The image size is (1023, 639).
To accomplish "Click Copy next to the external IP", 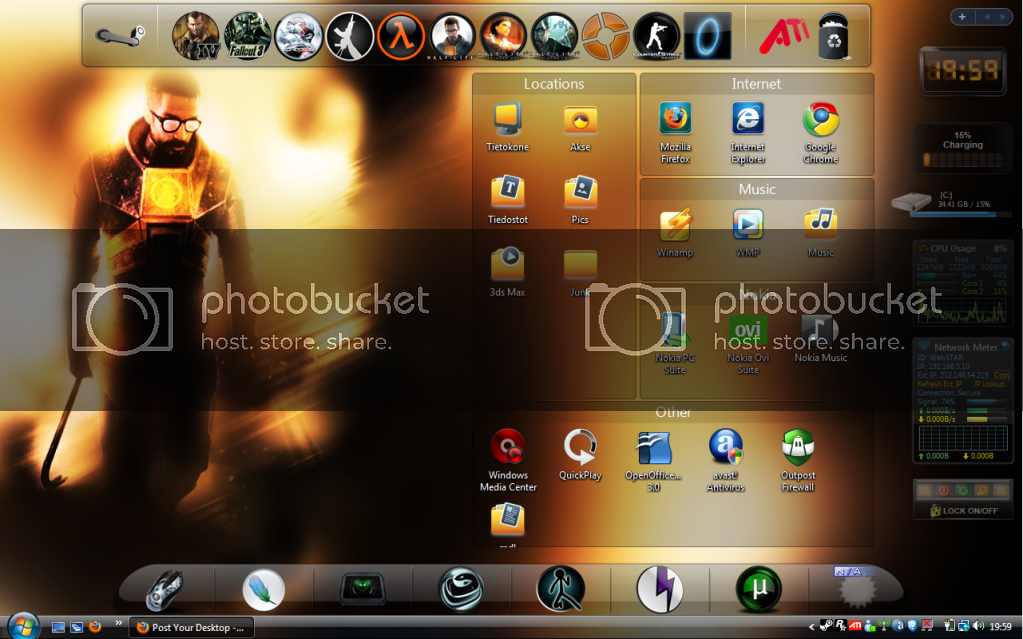I will pyautogui.click(x=1001, y=375).
